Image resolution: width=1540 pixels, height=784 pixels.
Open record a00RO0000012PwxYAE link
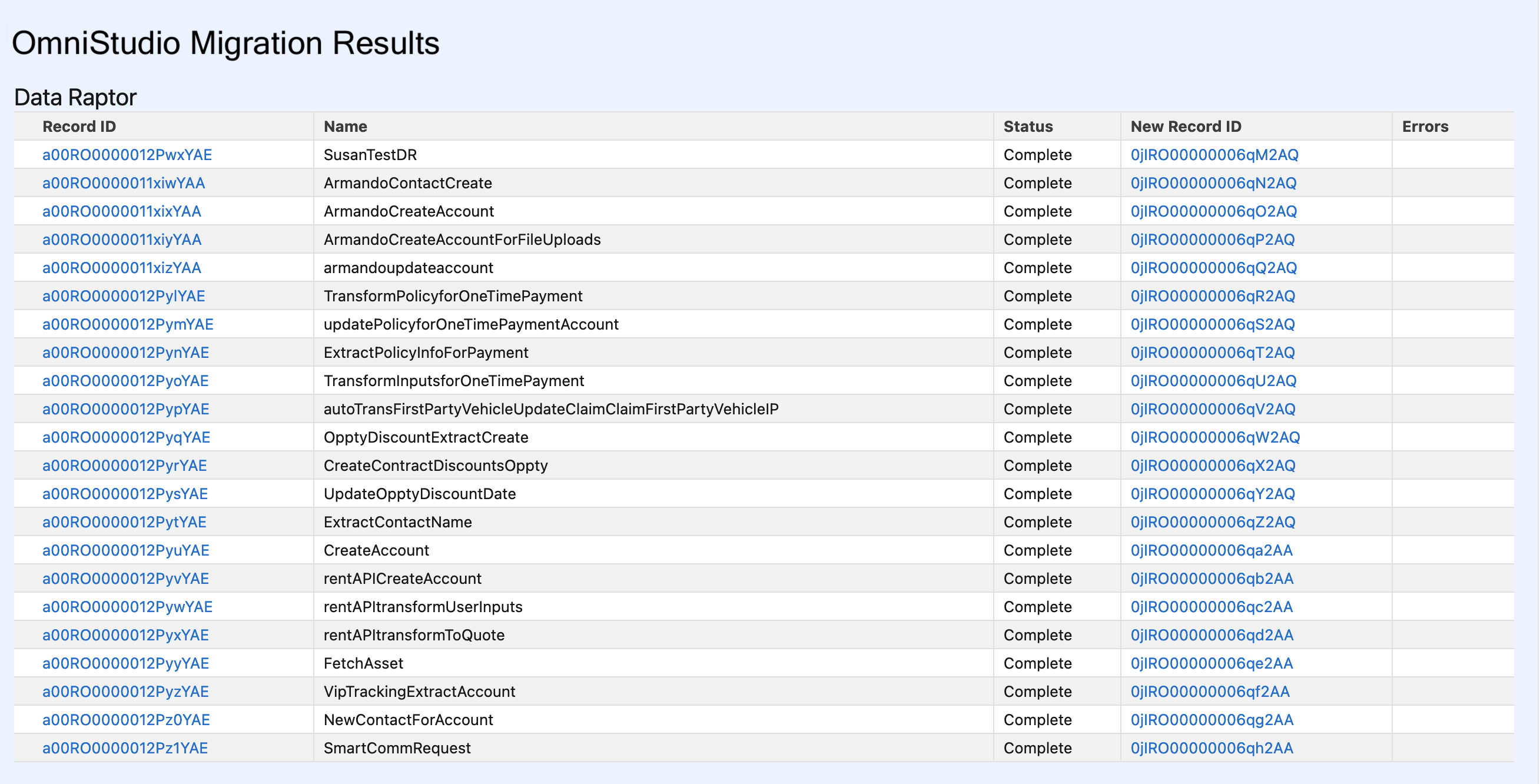pyautogui.click(x=127, y=155)
